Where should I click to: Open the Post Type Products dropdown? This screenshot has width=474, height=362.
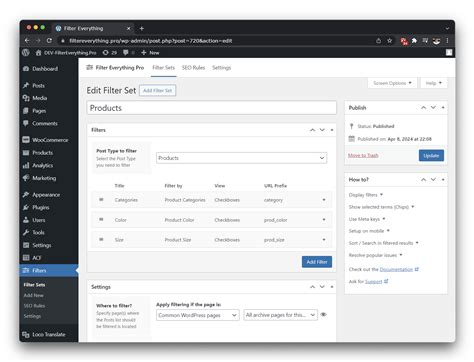[241, 158]
